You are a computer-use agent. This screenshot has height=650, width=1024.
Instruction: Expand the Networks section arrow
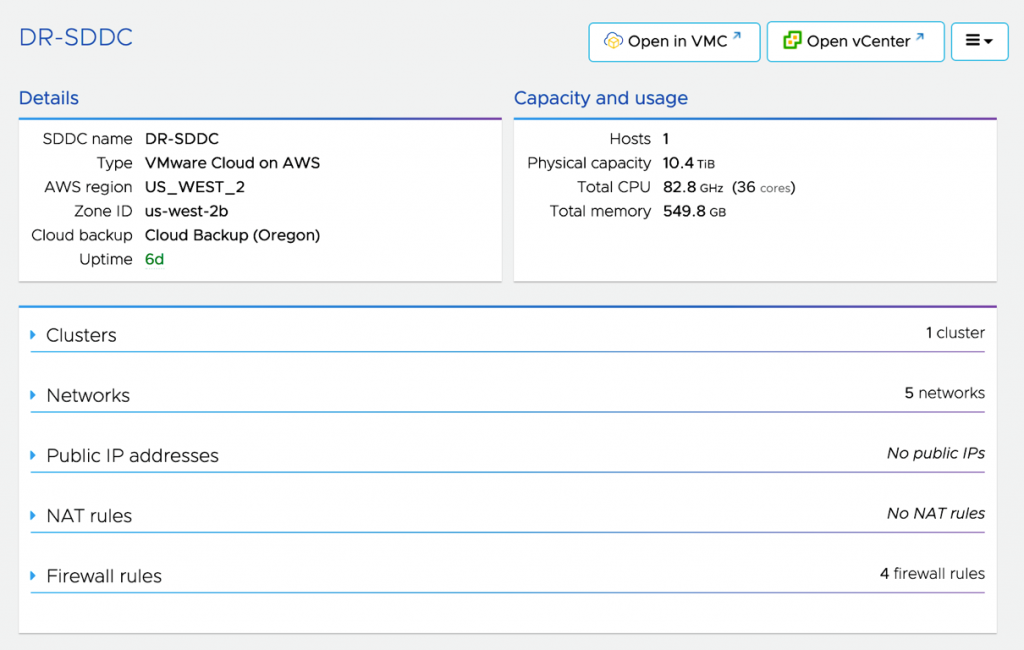(x=33, y=396)
